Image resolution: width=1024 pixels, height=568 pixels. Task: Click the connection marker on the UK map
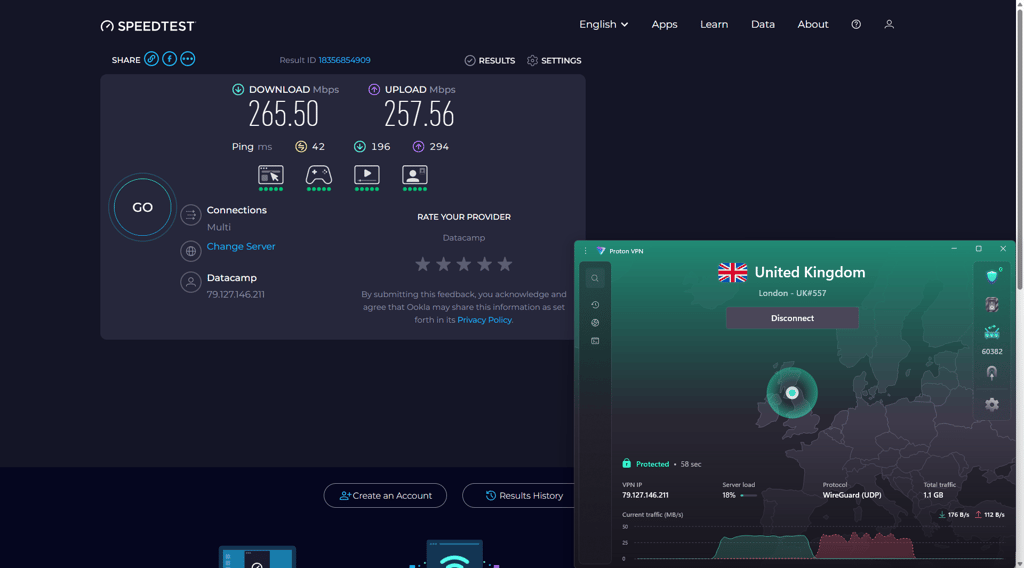click(x=792, y=393)
